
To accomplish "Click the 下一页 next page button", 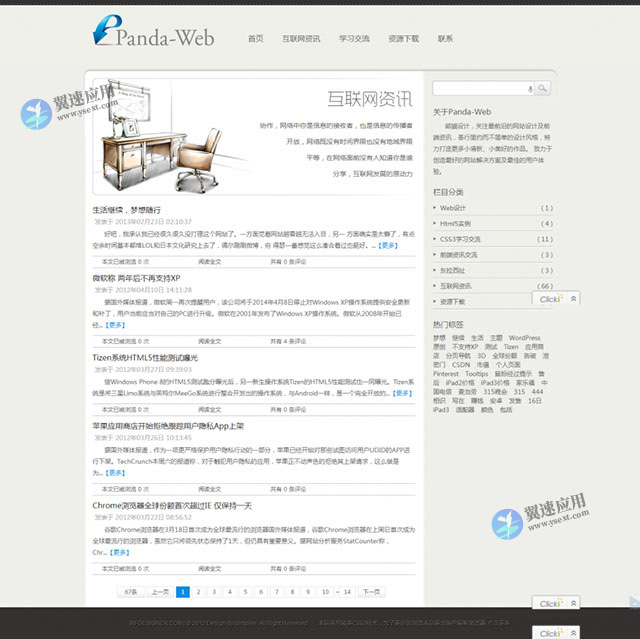I will [371, 592].
